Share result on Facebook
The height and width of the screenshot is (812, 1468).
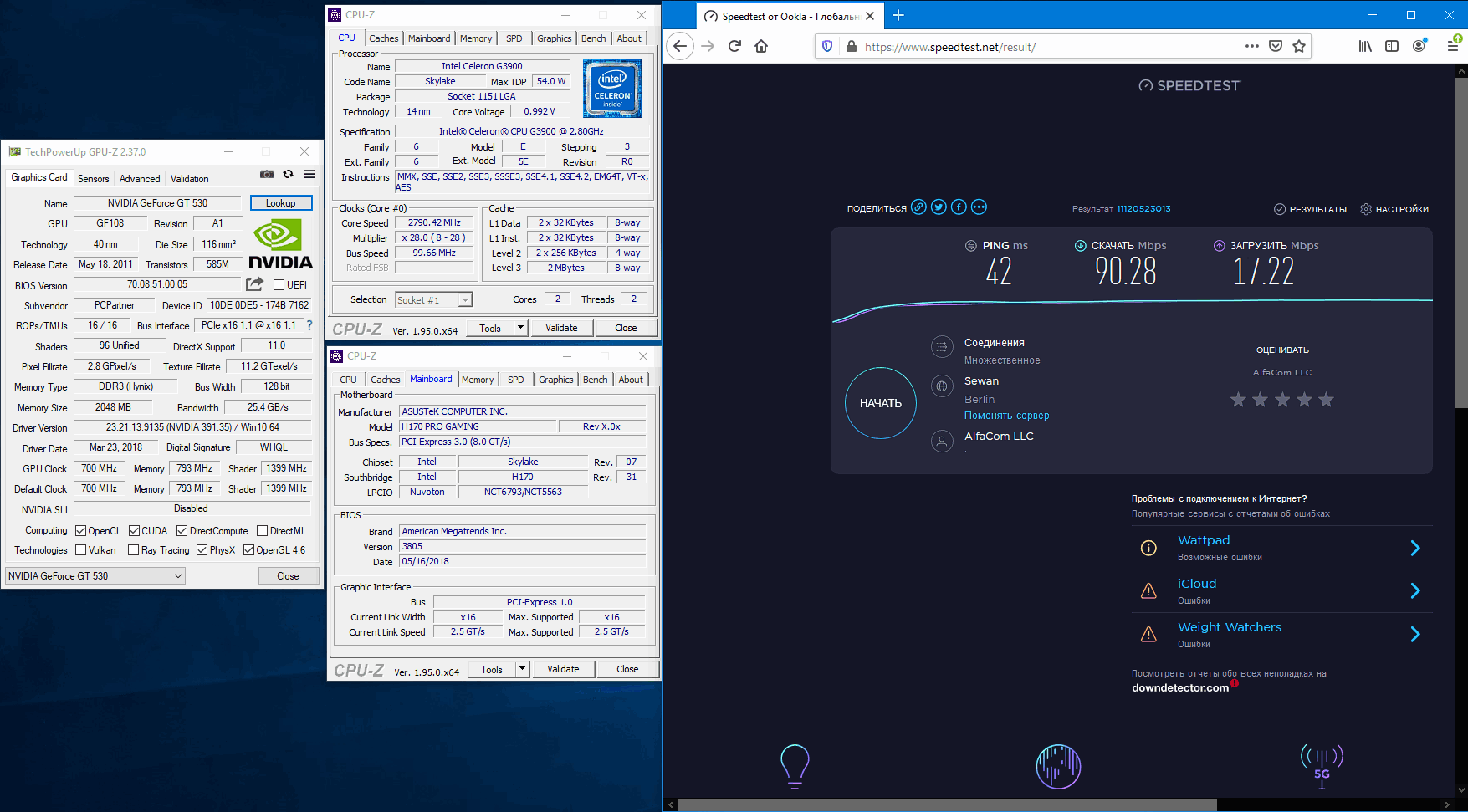coord(959,207)
